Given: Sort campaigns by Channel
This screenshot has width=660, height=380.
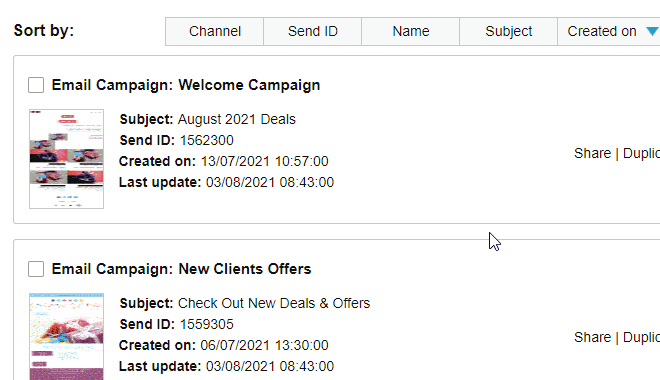Looking at the screenshot, I should (x=215, y=32).
